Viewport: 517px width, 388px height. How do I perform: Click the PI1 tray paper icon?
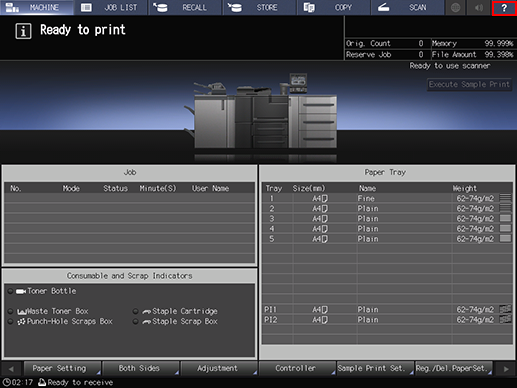click(x=505, y=309)
